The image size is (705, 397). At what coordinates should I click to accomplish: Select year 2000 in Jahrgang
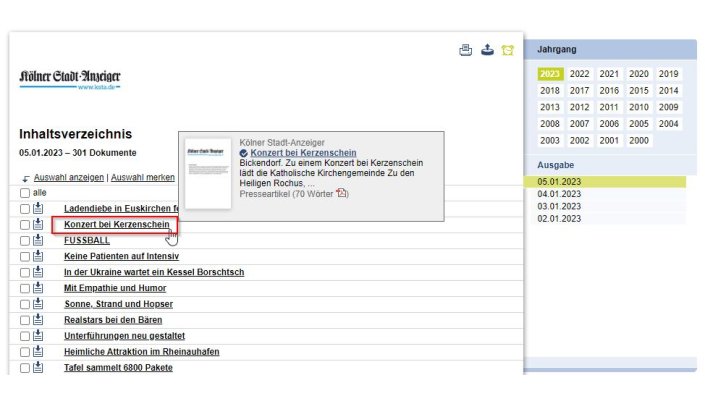click(x=639, y=140)
